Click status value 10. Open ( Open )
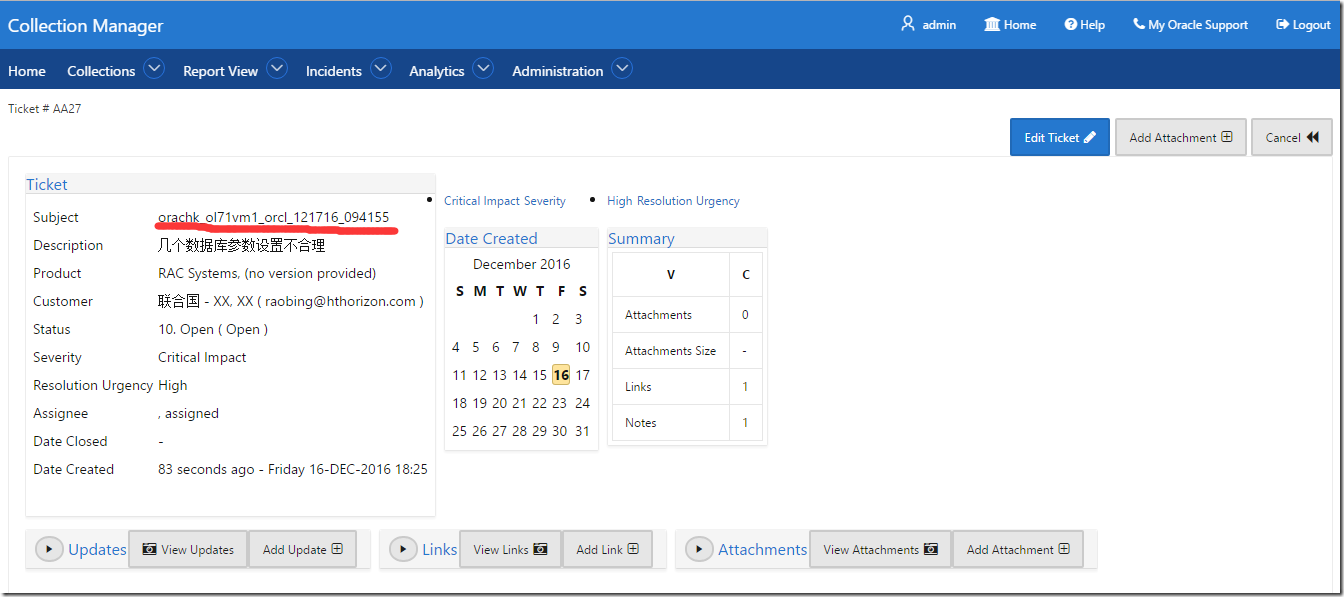The height and width of the screenshot is (597, 1344). (x=213, y=329)
